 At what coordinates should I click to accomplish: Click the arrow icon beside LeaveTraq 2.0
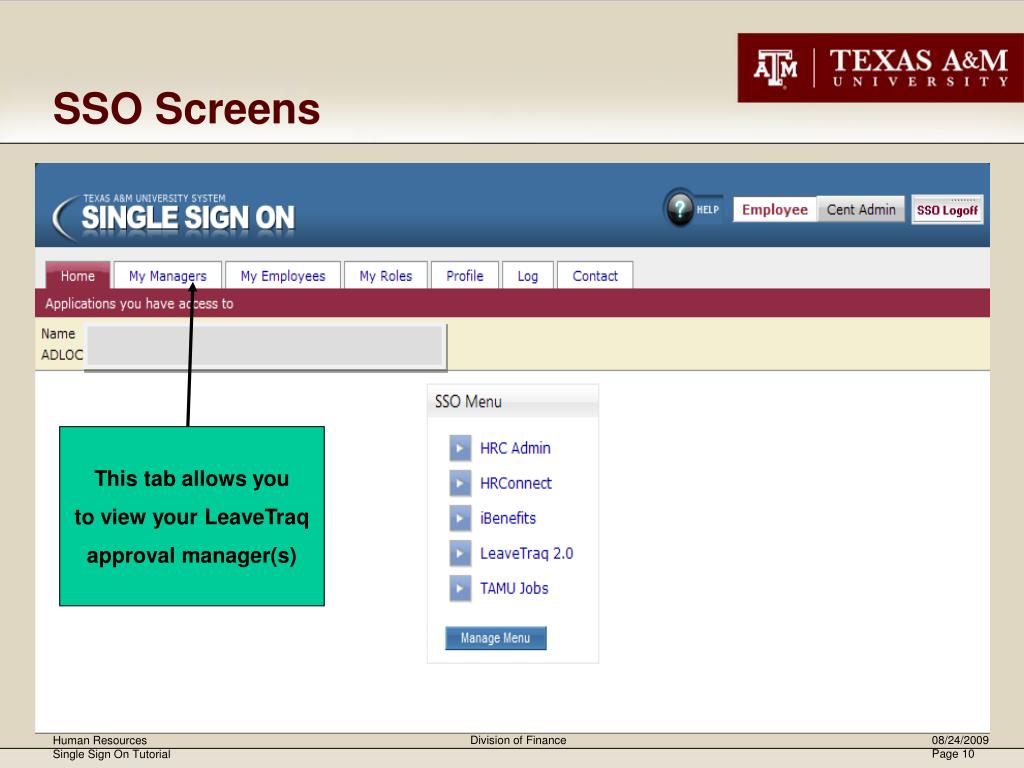[460, 553]
